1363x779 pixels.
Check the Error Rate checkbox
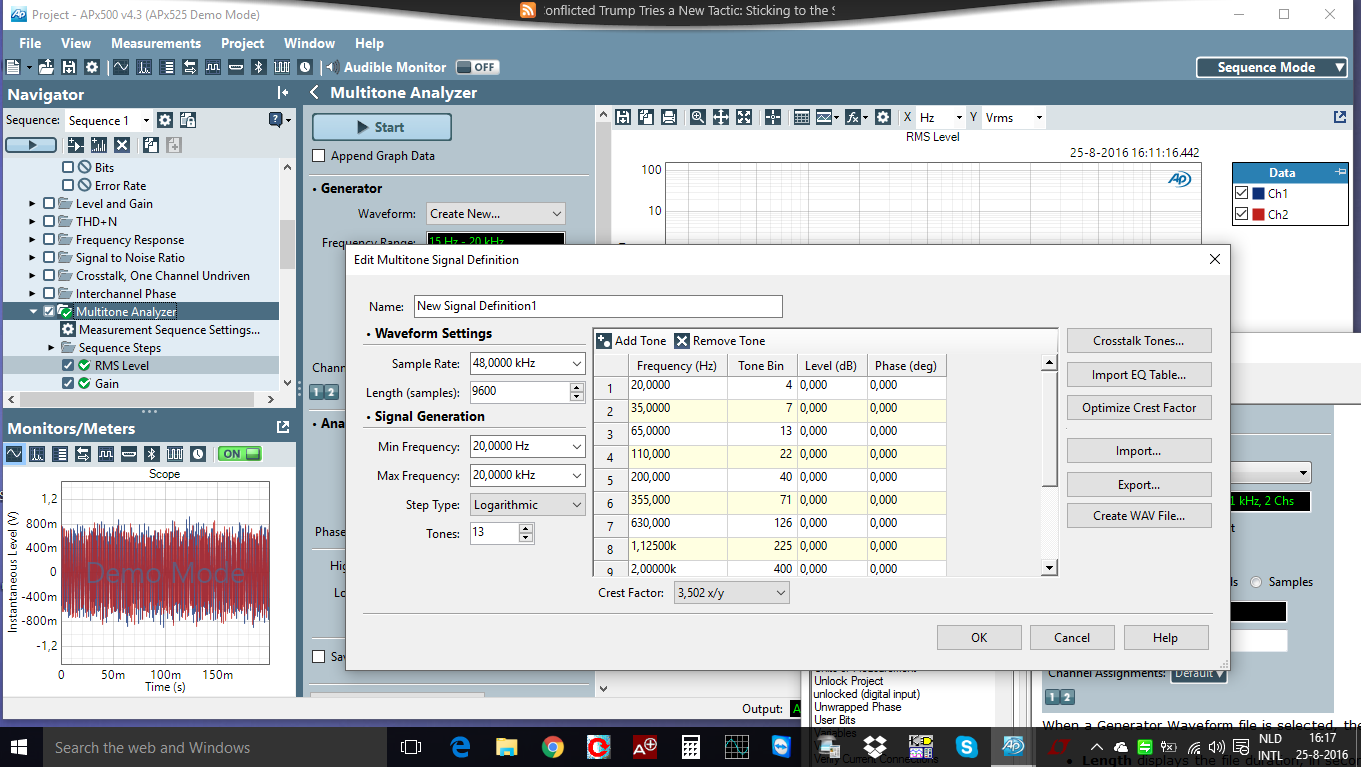tap(68, 186)
